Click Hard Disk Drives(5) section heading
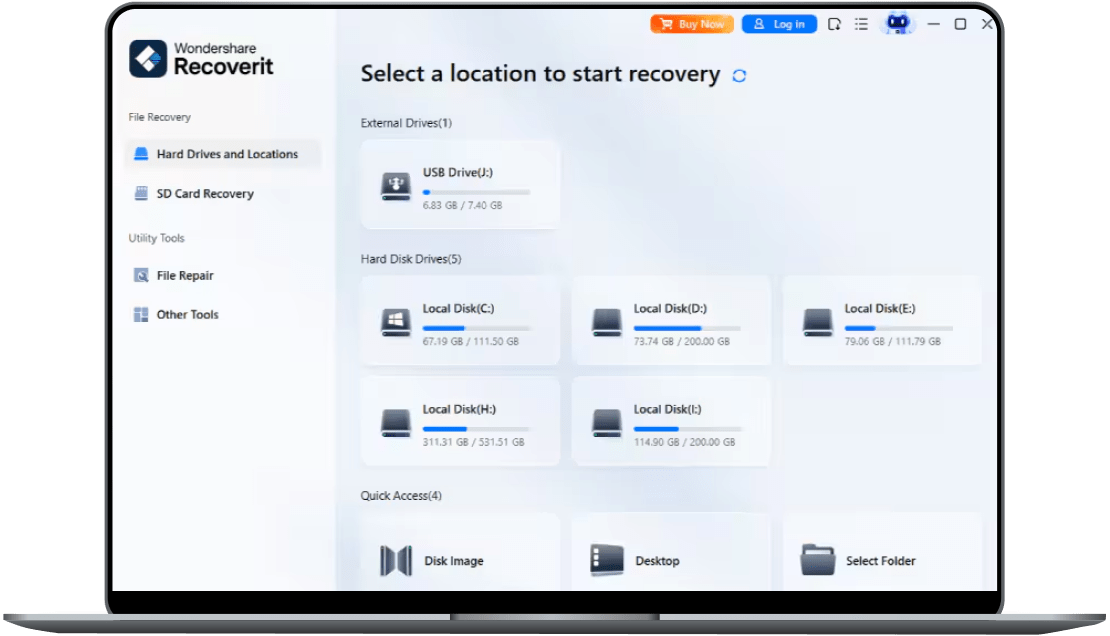 pyautogui.click(x=411, y=259)
